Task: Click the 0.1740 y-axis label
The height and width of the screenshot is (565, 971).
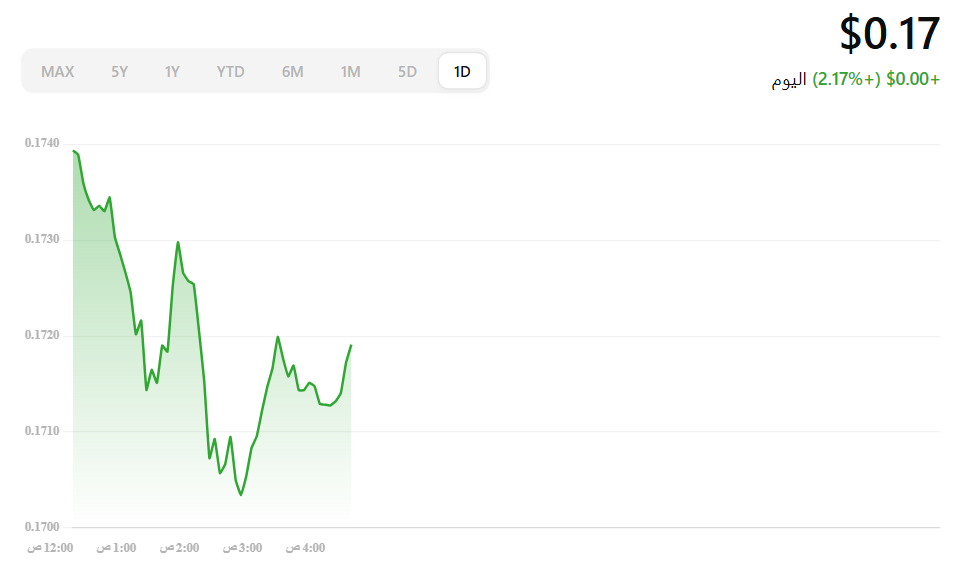Action: tap(42, 144)
